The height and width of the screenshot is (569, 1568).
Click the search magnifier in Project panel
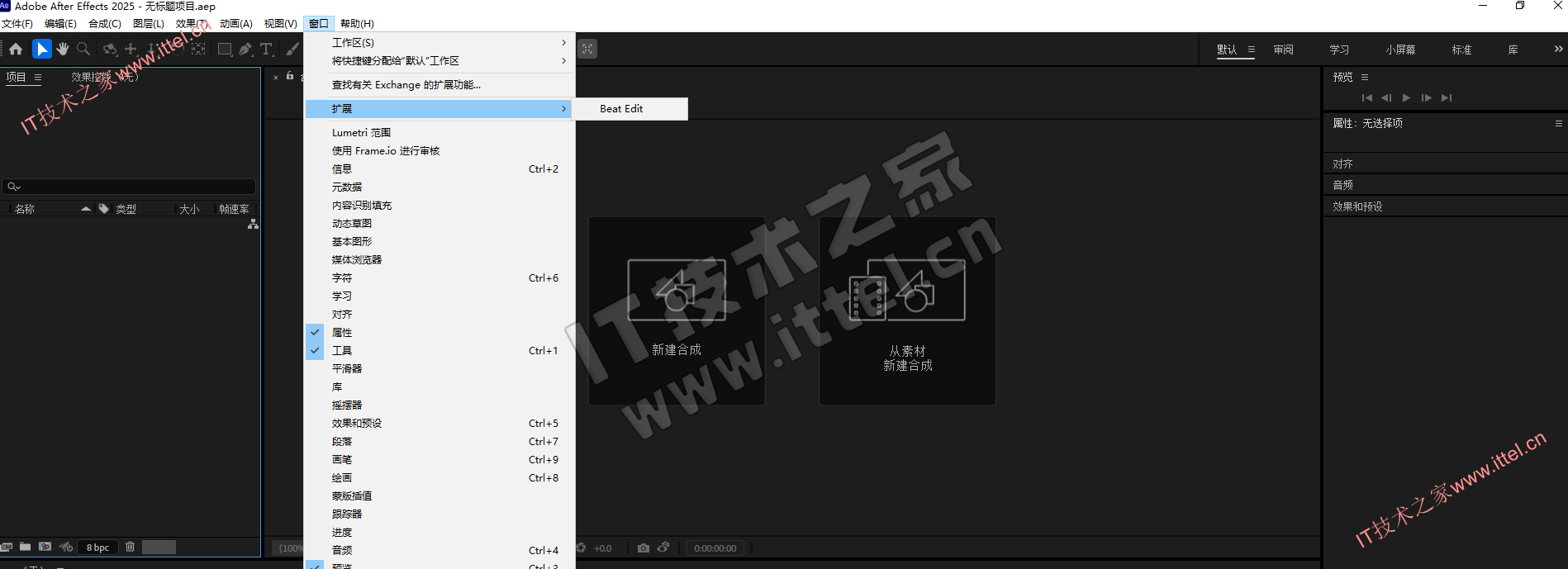tap(13, 187)
